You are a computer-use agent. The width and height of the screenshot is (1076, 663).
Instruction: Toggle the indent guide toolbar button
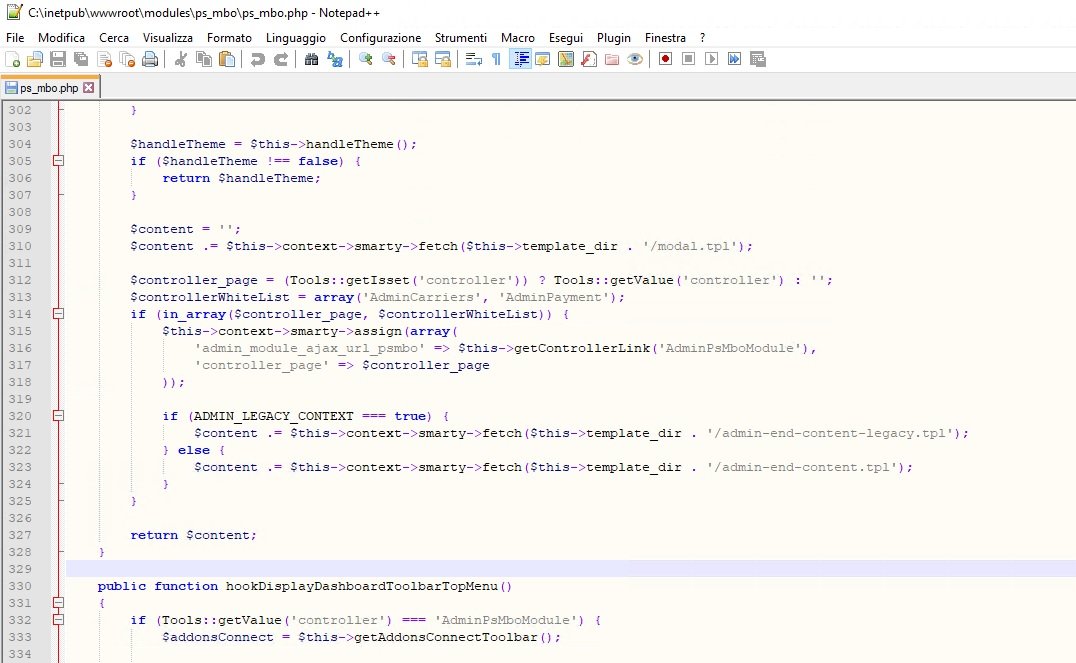pyautogui.click(x=520, y=60)
